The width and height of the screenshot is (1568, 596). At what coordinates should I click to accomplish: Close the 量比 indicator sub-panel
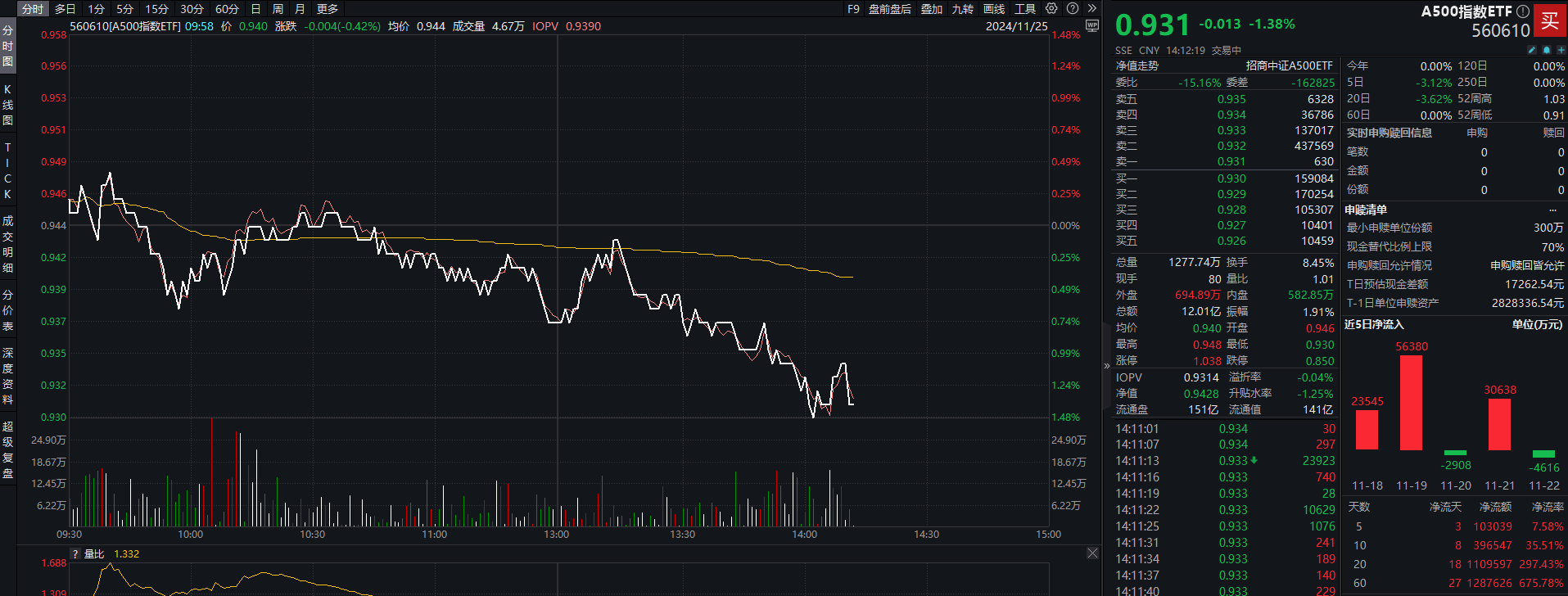coord(1092,553)
